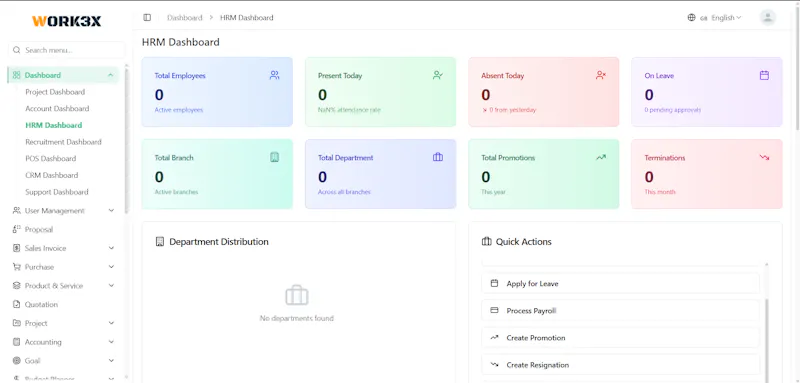Click the Present Today user-check icon
This screenshot has width=800, height=383.
pyautogui.click(x=438, y=75)
